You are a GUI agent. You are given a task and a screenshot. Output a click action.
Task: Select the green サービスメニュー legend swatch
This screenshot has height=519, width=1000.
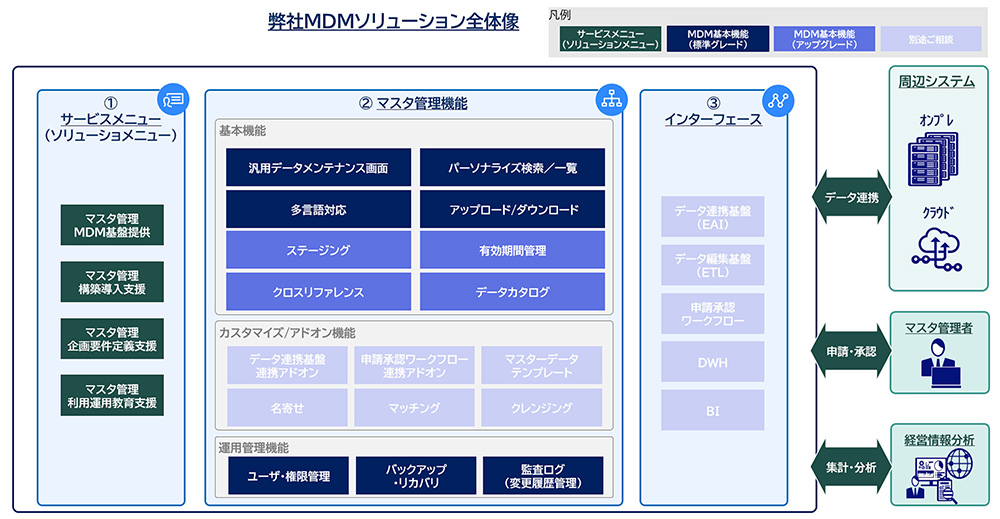[610, 39]
